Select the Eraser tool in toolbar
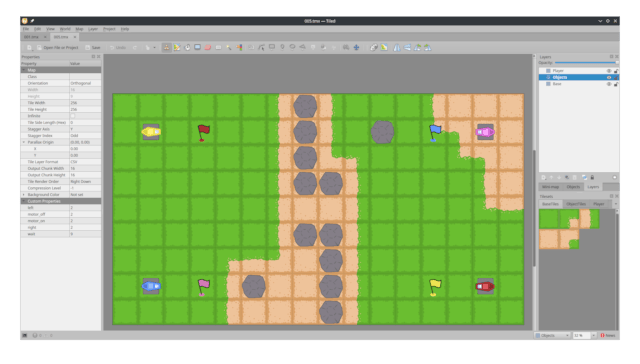Image resolution: width=640 pixels, height=364 pixels. (x=208, y=48)
